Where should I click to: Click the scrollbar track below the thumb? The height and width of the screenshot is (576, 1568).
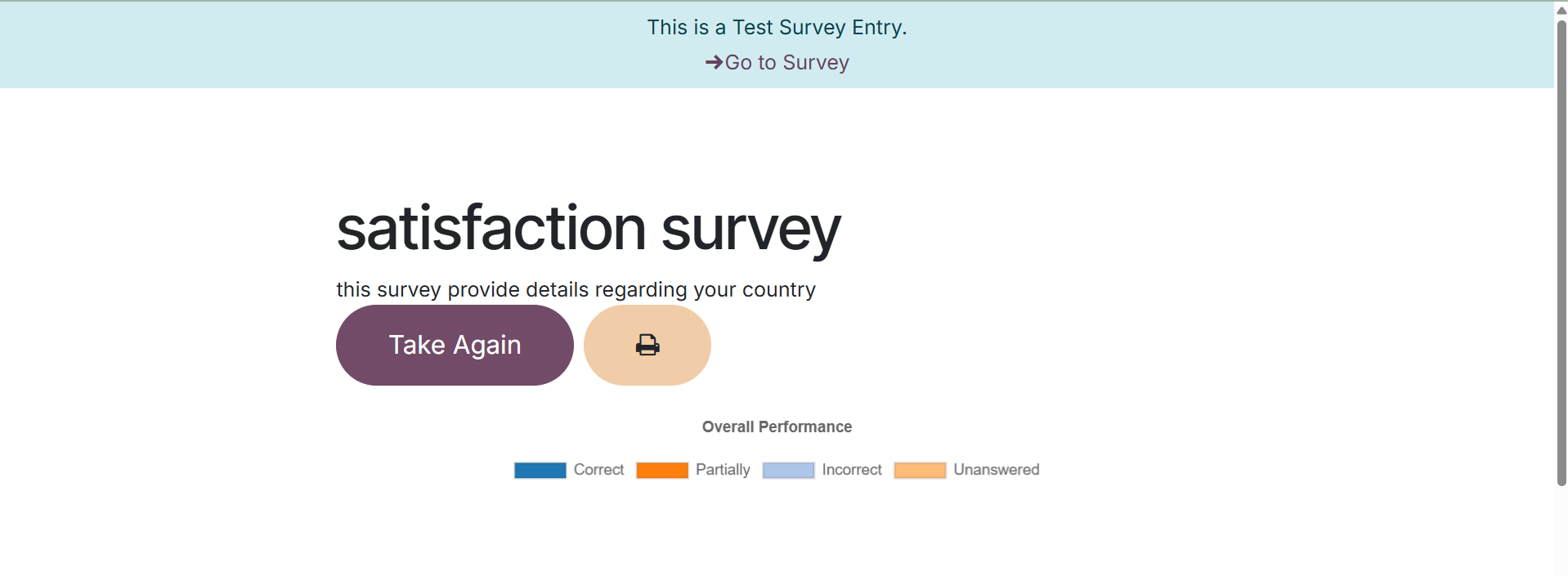1561,531
